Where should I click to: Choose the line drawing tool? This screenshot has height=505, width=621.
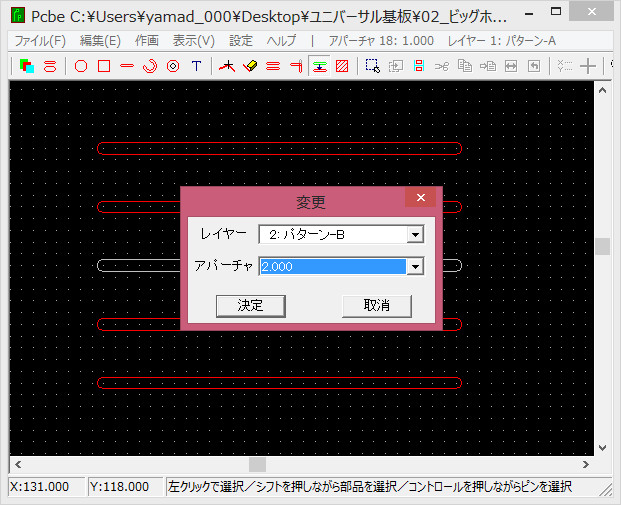pyautogui.click(x=127, y=66)
